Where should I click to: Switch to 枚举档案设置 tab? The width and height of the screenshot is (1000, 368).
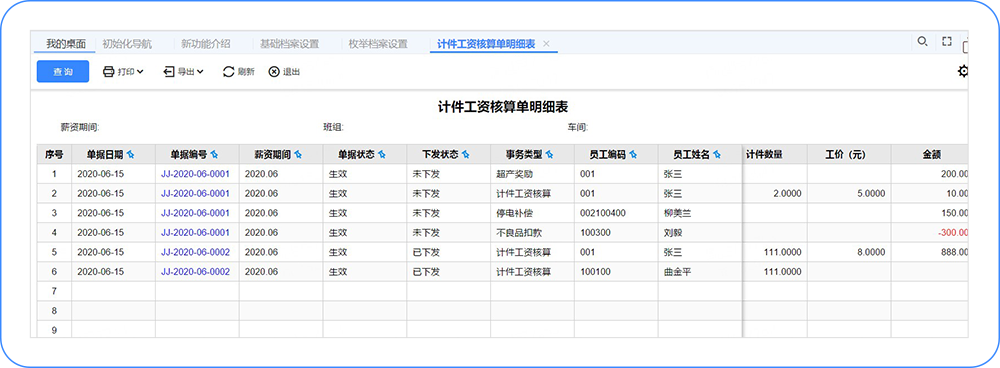tap(378, 44)
